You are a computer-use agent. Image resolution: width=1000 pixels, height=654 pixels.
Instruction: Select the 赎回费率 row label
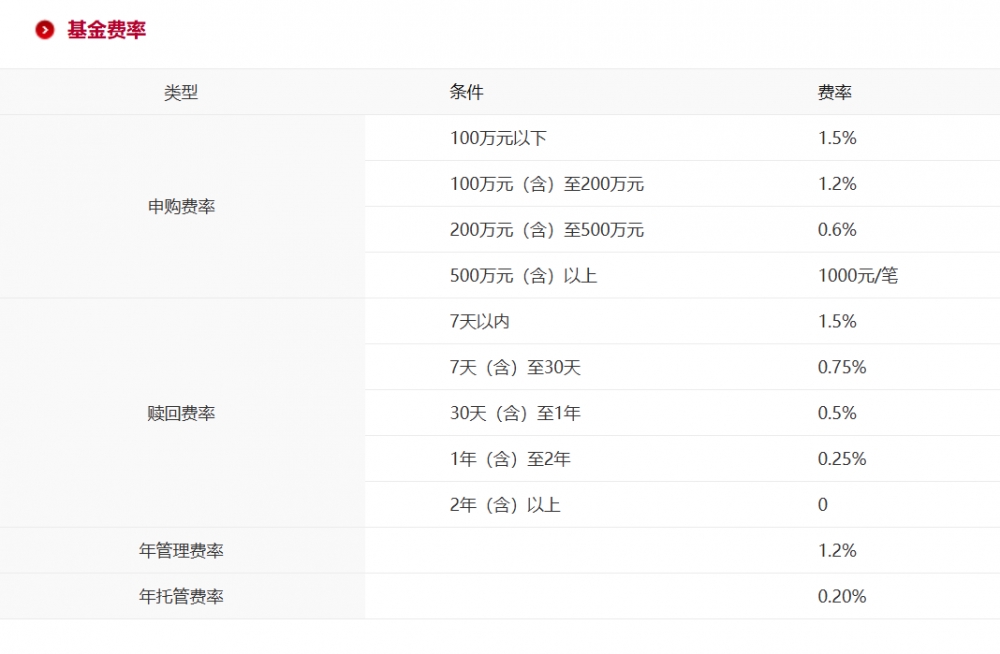point(183,412)
